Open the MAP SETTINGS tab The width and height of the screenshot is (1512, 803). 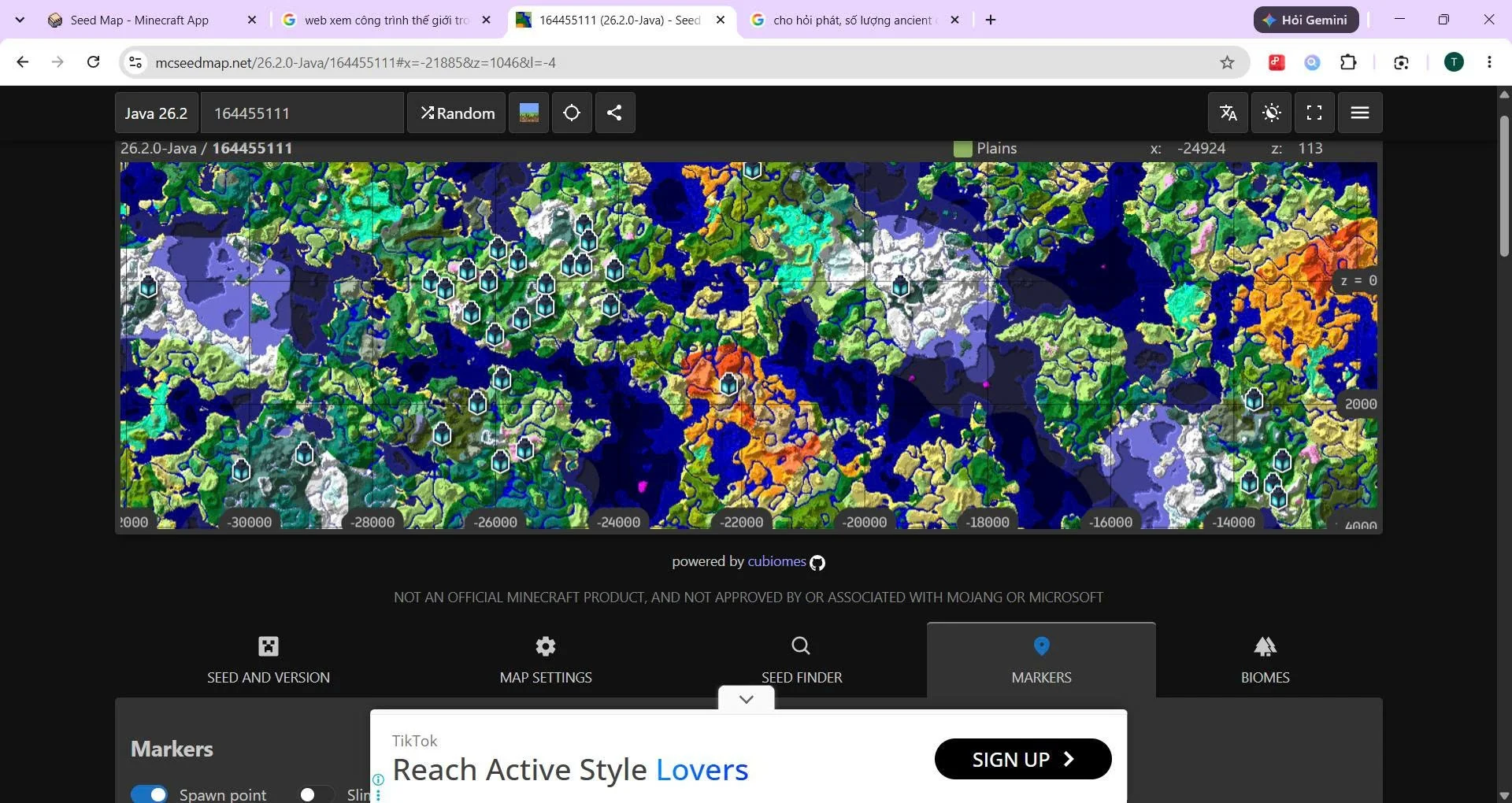[x=546, y=660]
